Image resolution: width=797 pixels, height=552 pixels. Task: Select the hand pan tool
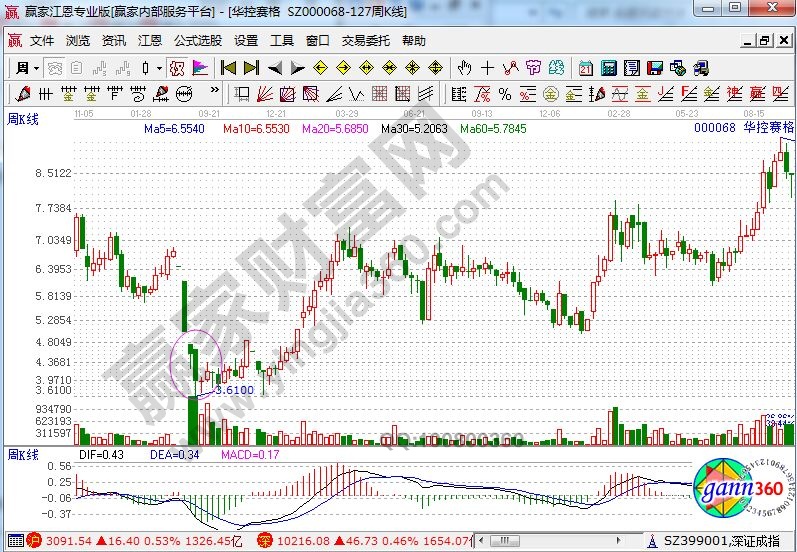pos(464,68)
